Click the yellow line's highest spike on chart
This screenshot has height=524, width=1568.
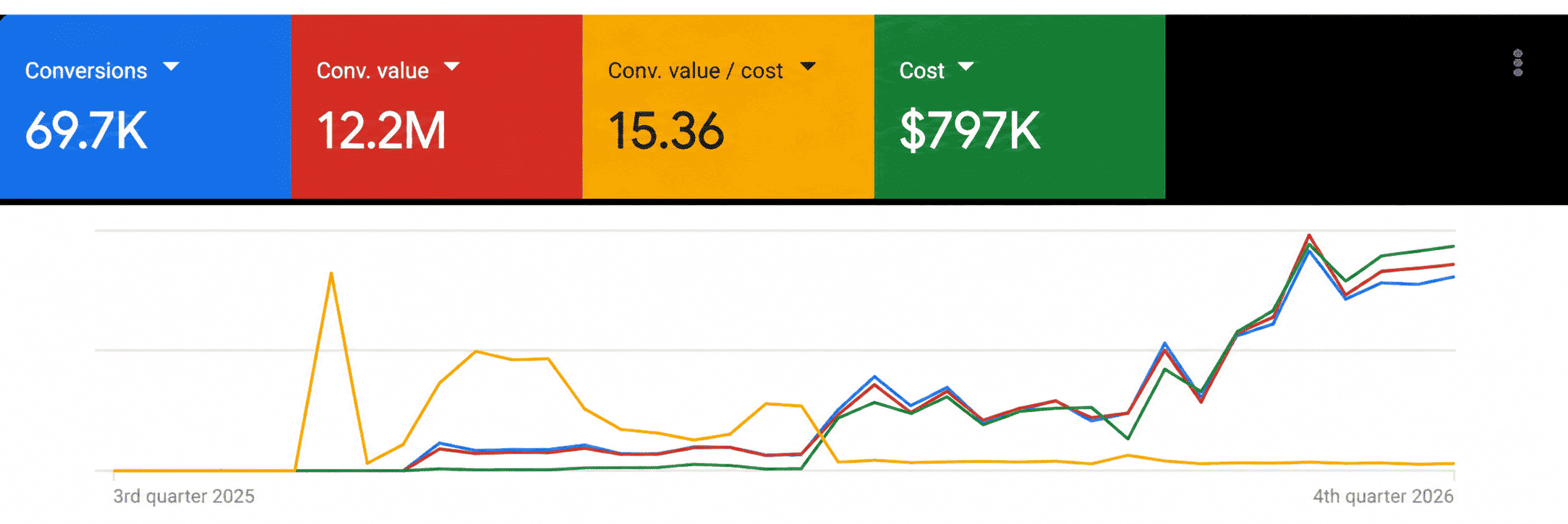(331, 273)
